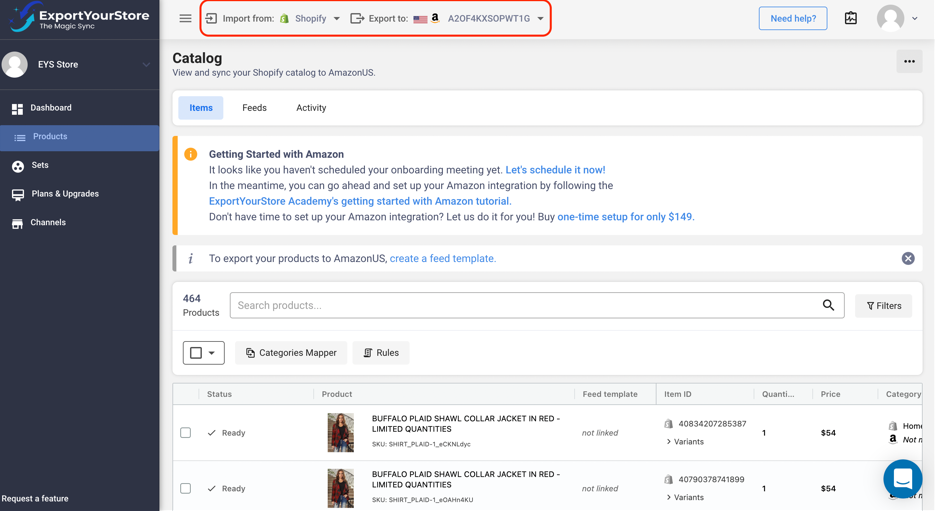The image size is (935, 511).
Task: Click the Feed template column header
Action: click(x=610, y=394)
